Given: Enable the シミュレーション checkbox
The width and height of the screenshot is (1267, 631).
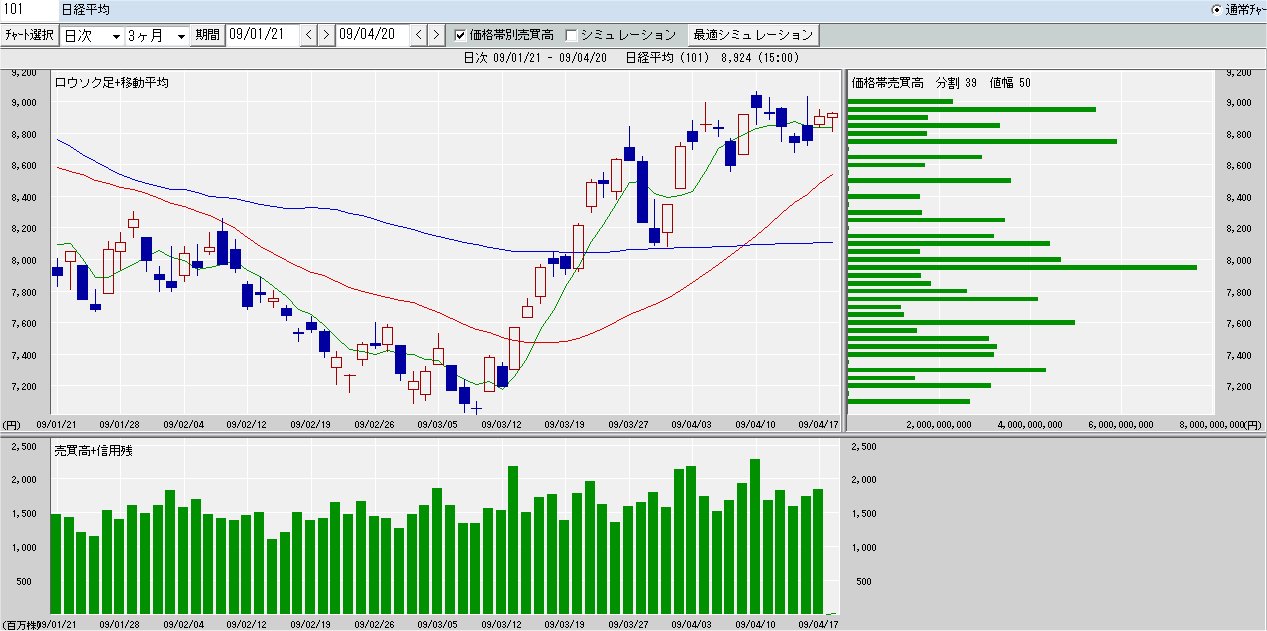Looking at the screenshot, I should tap(572, 35).
